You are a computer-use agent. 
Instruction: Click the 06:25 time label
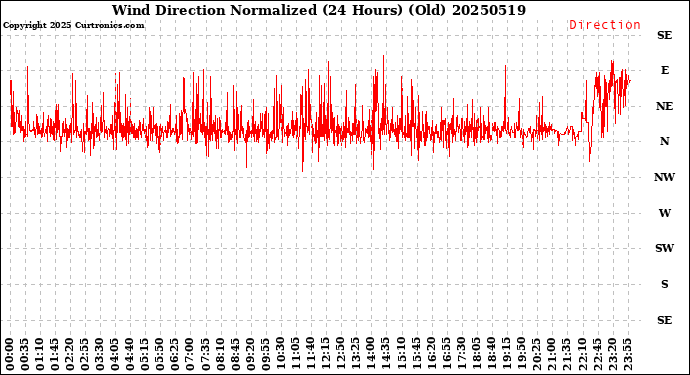175,355
